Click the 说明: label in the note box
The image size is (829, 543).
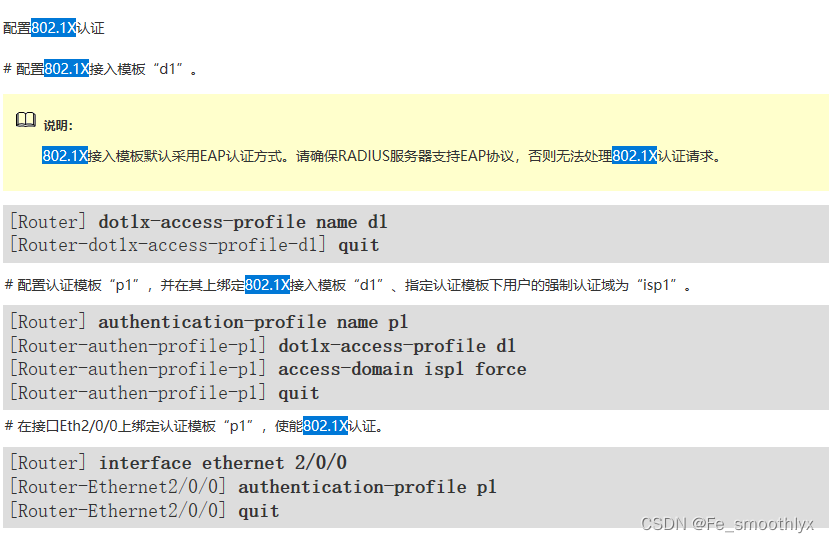pyautogui.click(x=58, y=126)
